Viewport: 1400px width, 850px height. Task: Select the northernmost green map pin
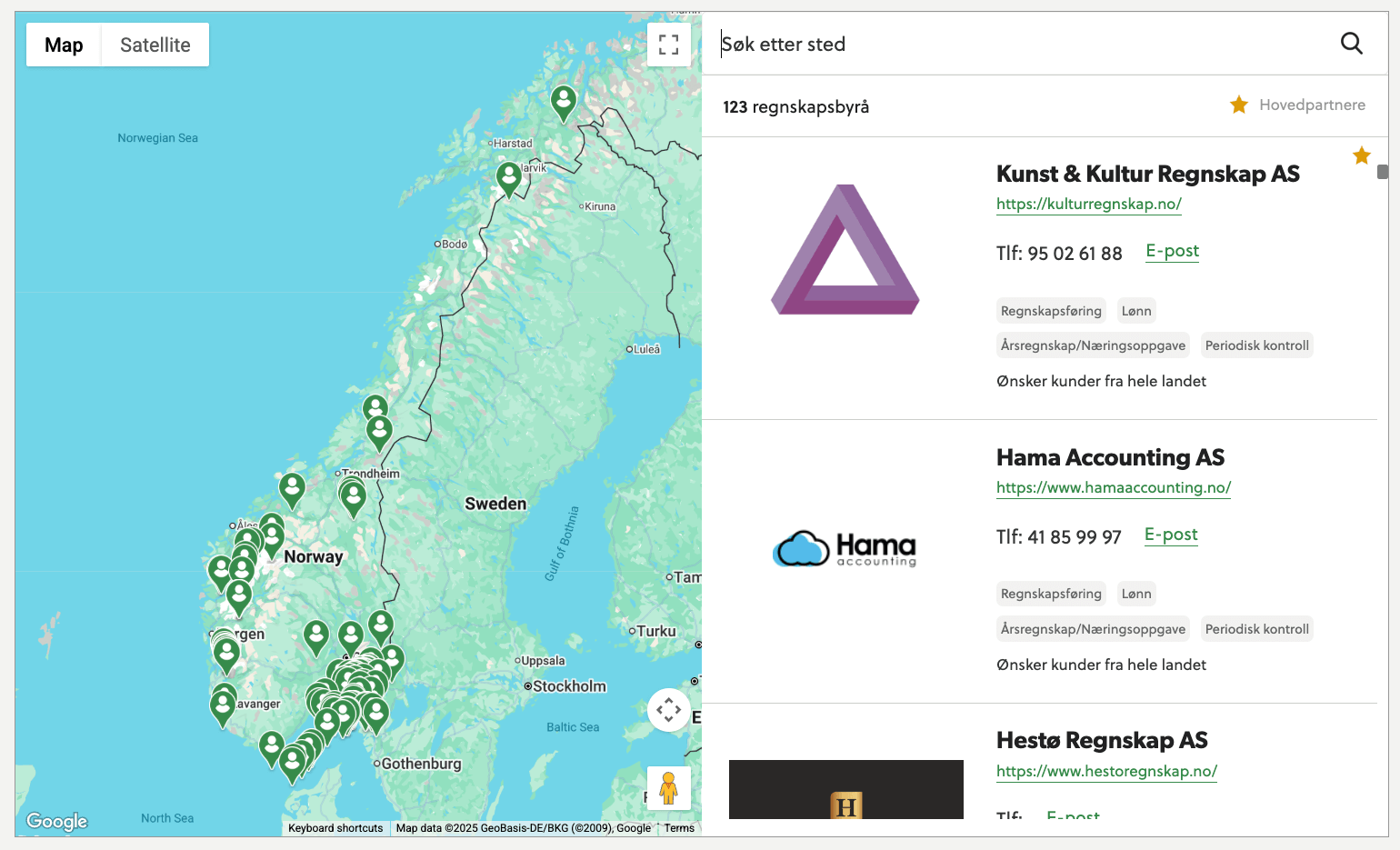pos(564,103)
